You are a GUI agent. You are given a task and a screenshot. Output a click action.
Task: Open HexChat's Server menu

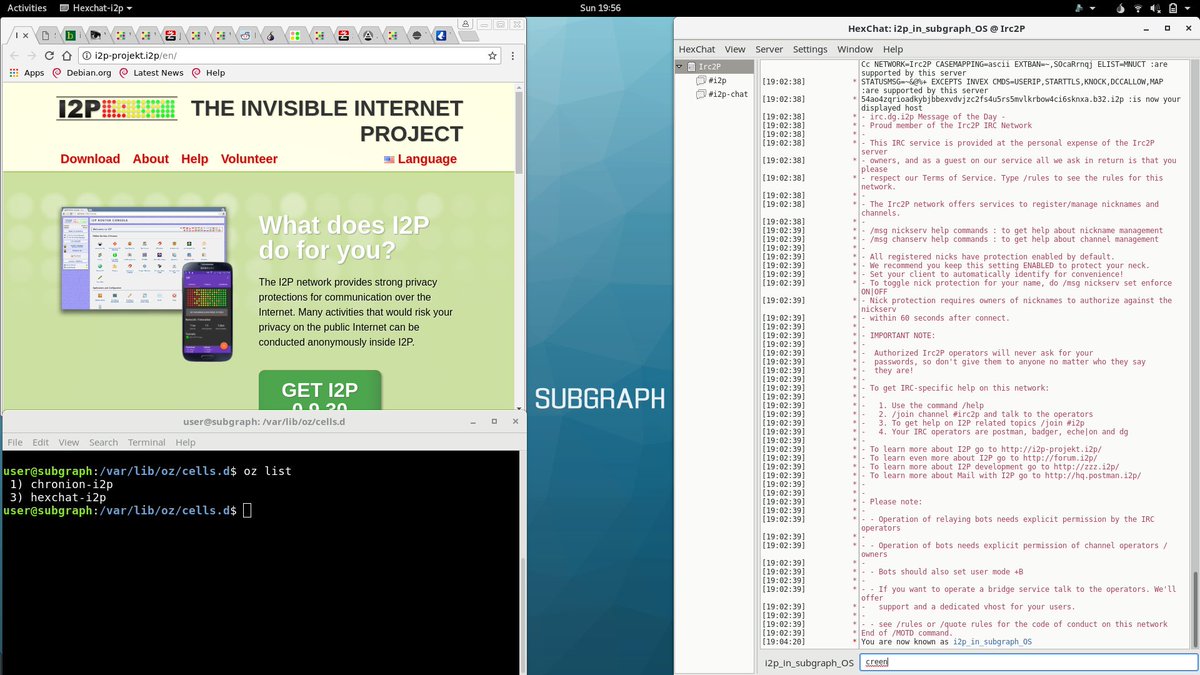coord(769,49)
